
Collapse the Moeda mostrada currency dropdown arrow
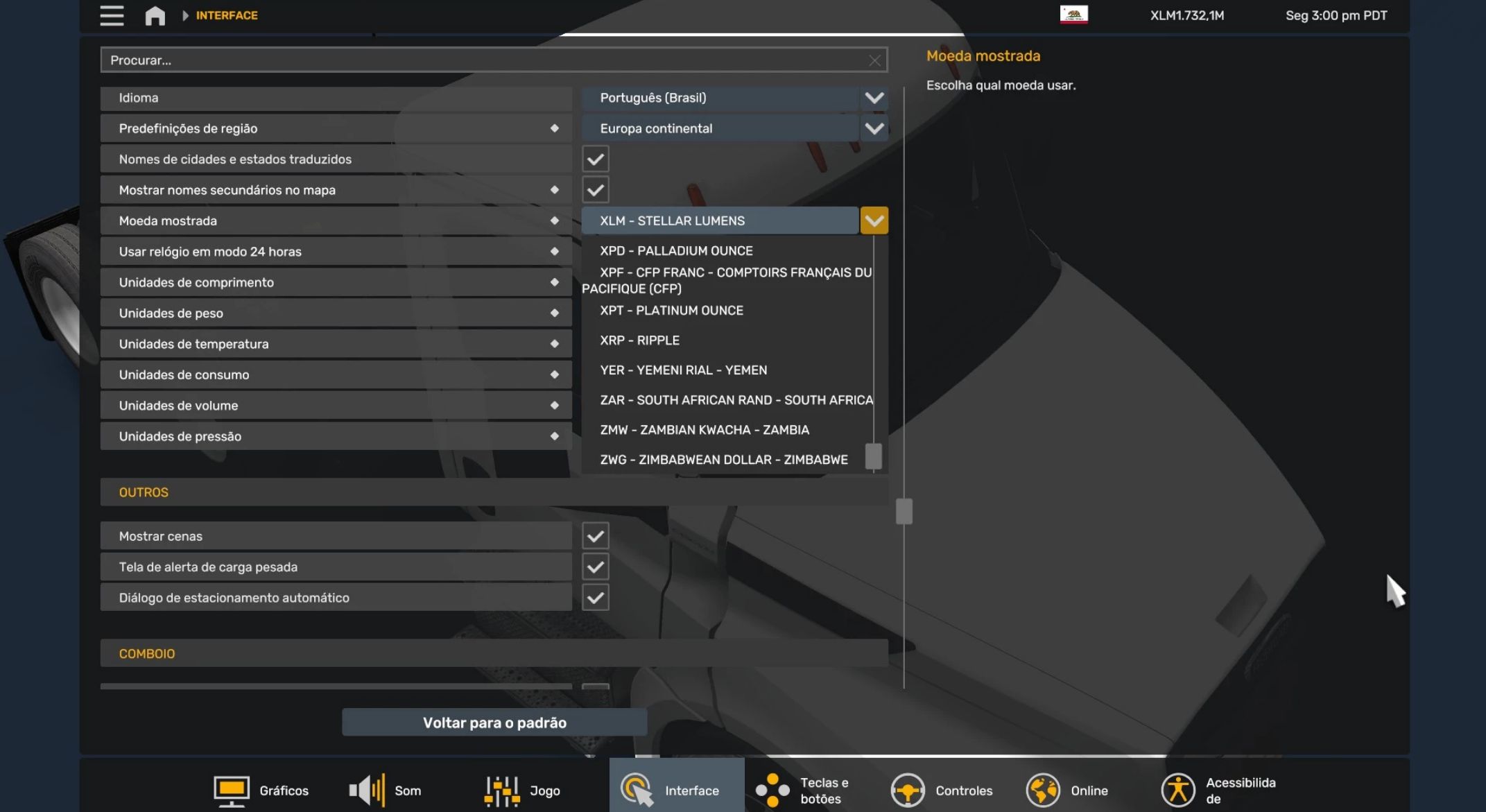874,221
